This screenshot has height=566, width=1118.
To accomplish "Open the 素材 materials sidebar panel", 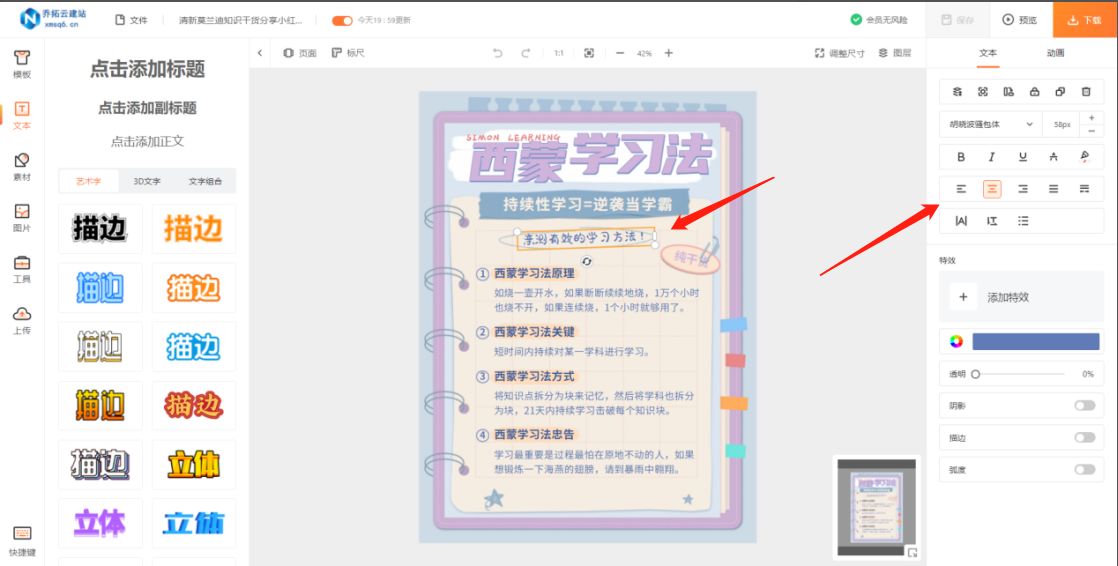I will (21, 166).
